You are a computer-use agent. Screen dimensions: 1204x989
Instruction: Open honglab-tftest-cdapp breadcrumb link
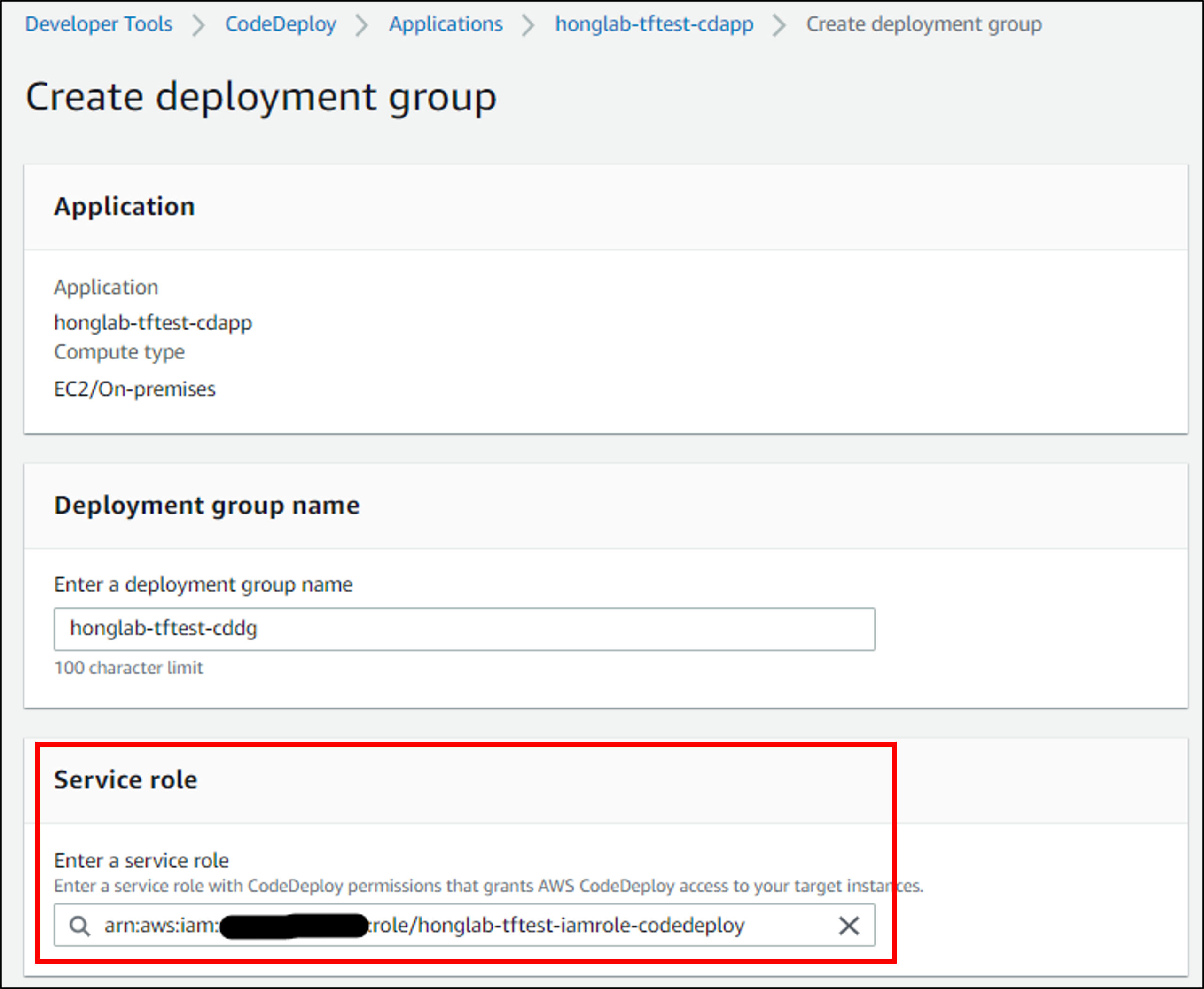(x=654, y=24)
